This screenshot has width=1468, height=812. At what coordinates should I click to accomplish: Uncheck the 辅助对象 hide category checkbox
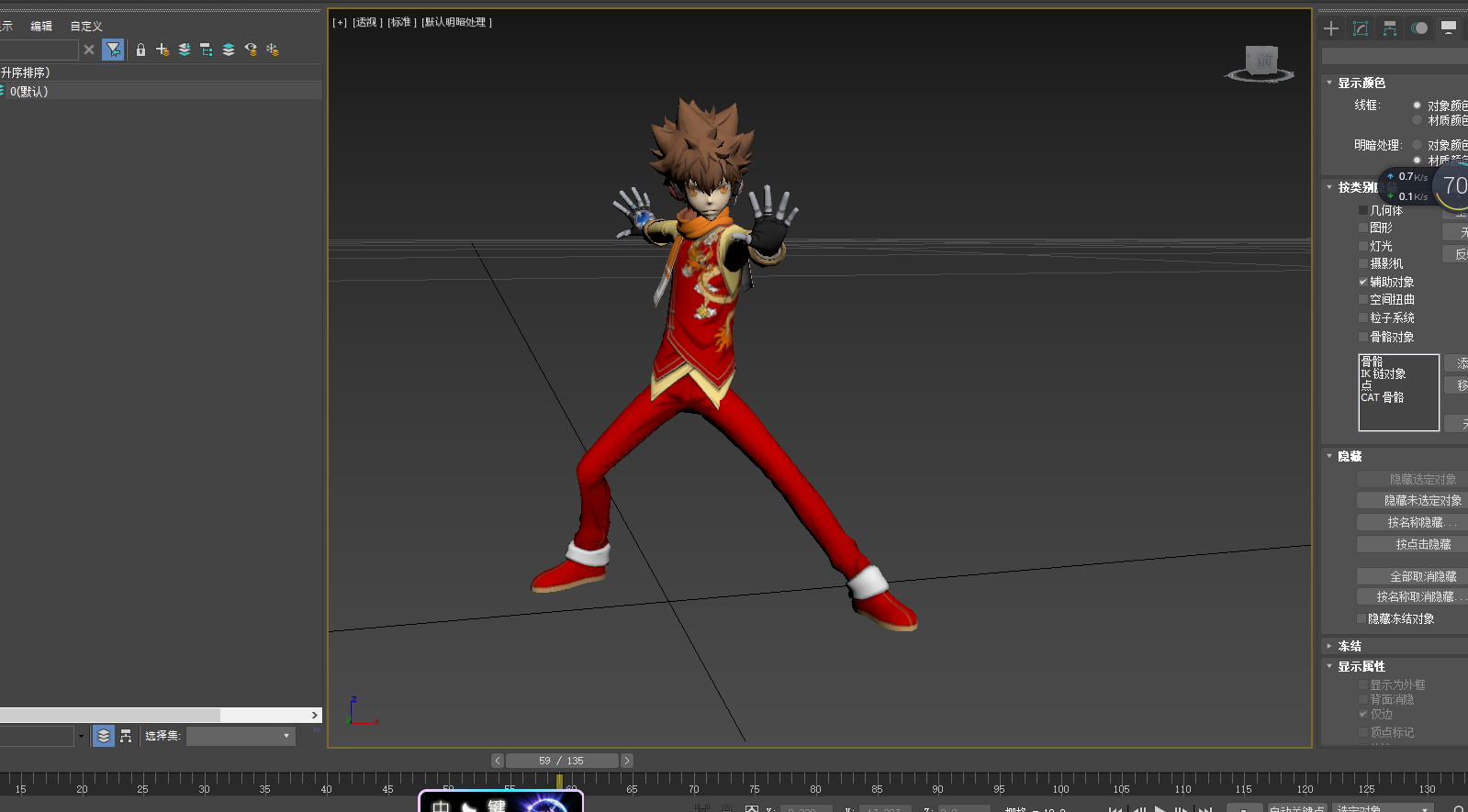[x=1363, y=282]
